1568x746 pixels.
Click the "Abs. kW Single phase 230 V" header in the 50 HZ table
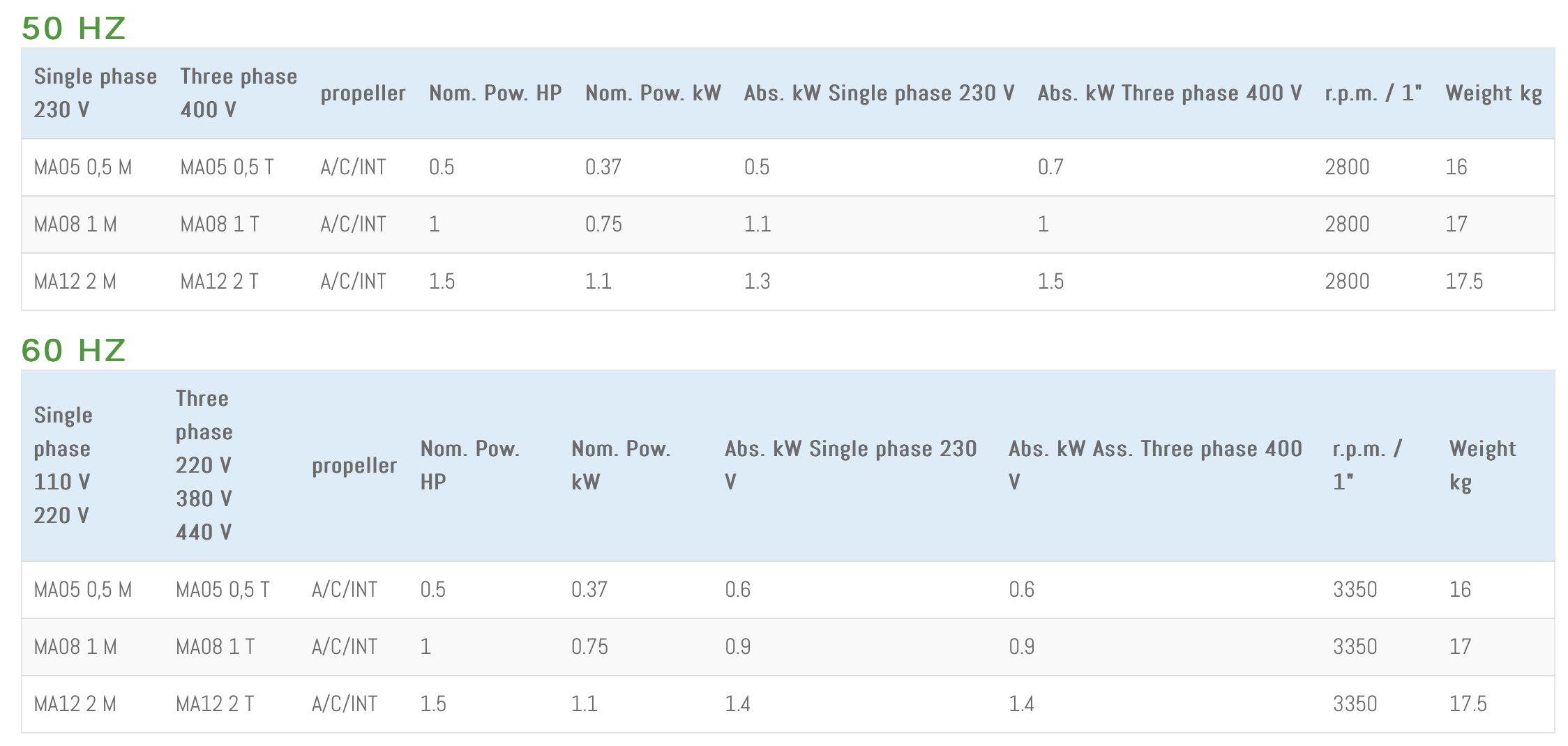(x=879, y=93)
